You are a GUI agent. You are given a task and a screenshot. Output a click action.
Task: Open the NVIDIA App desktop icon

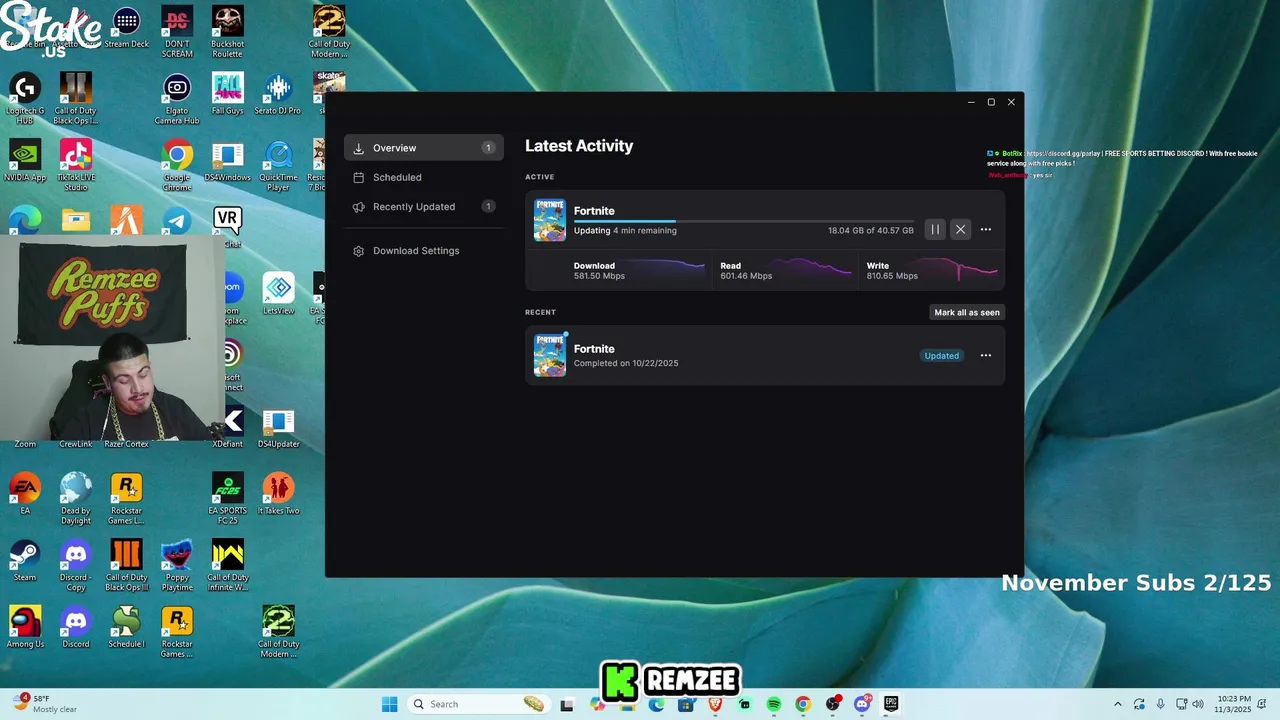click(x=25, y=161)
